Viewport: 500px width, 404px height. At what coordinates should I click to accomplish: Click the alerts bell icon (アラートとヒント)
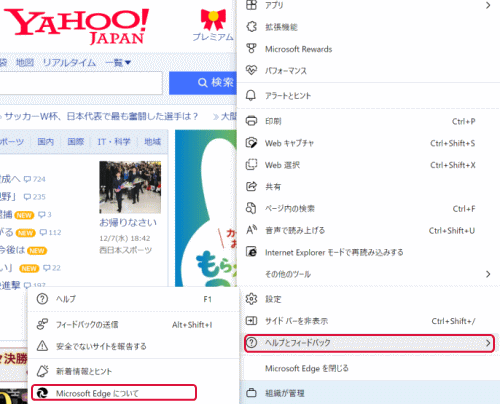[x=251, y=95]
